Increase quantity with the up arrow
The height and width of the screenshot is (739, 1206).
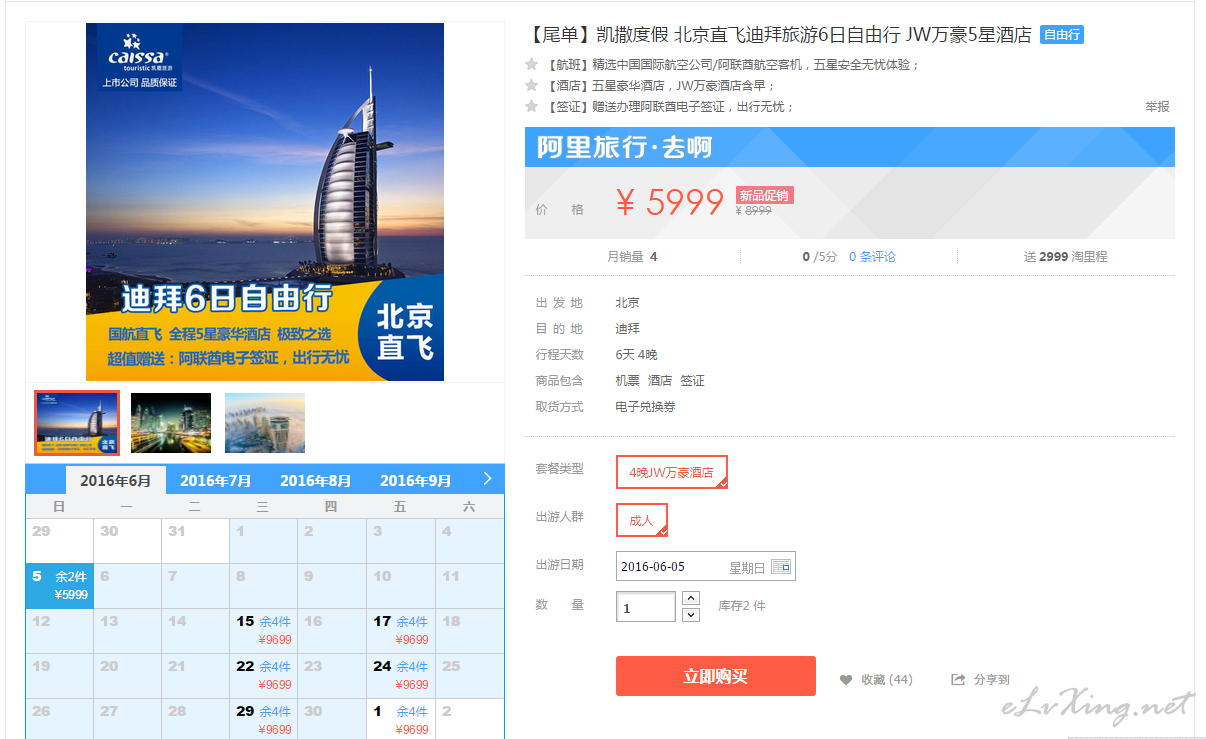(x=691, y=598)
